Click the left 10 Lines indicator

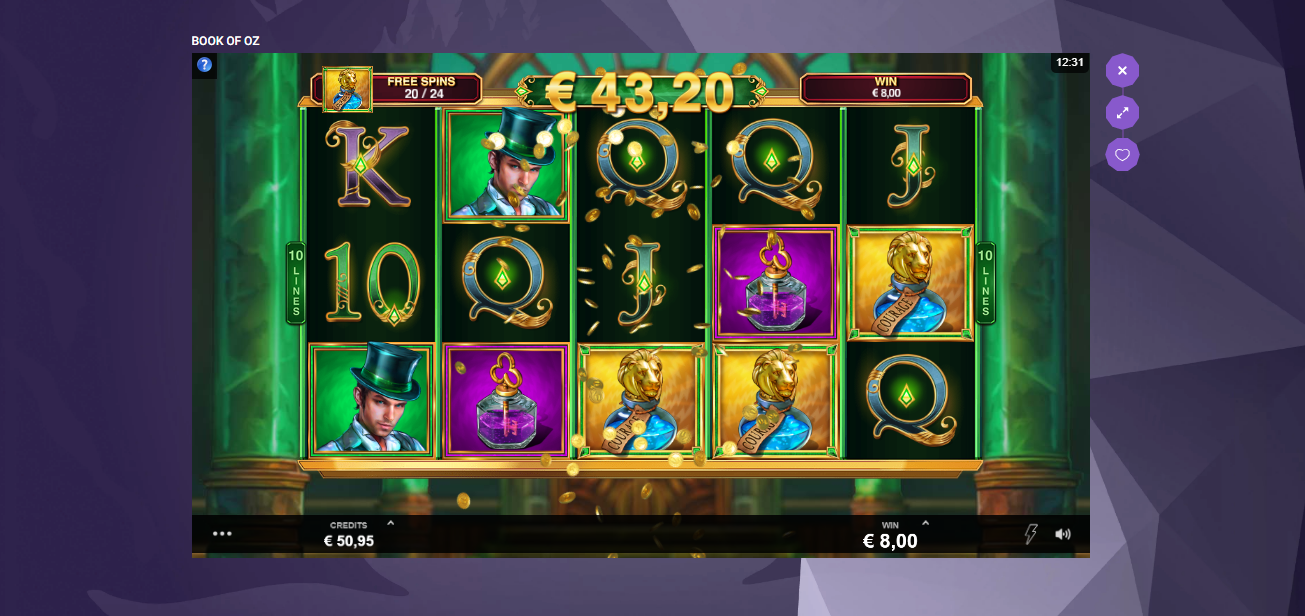pyautogui.click(x=296, y=283)
